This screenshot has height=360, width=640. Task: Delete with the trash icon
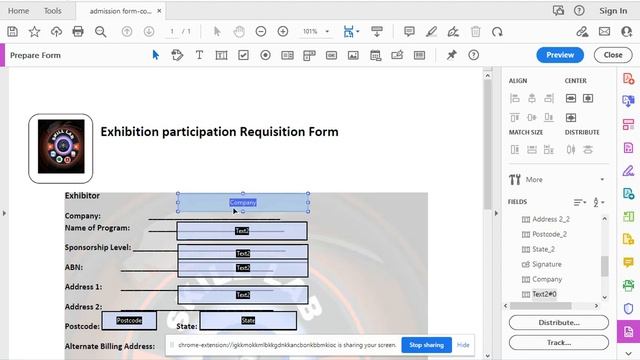pyautogui.click(x=476, y=31)
